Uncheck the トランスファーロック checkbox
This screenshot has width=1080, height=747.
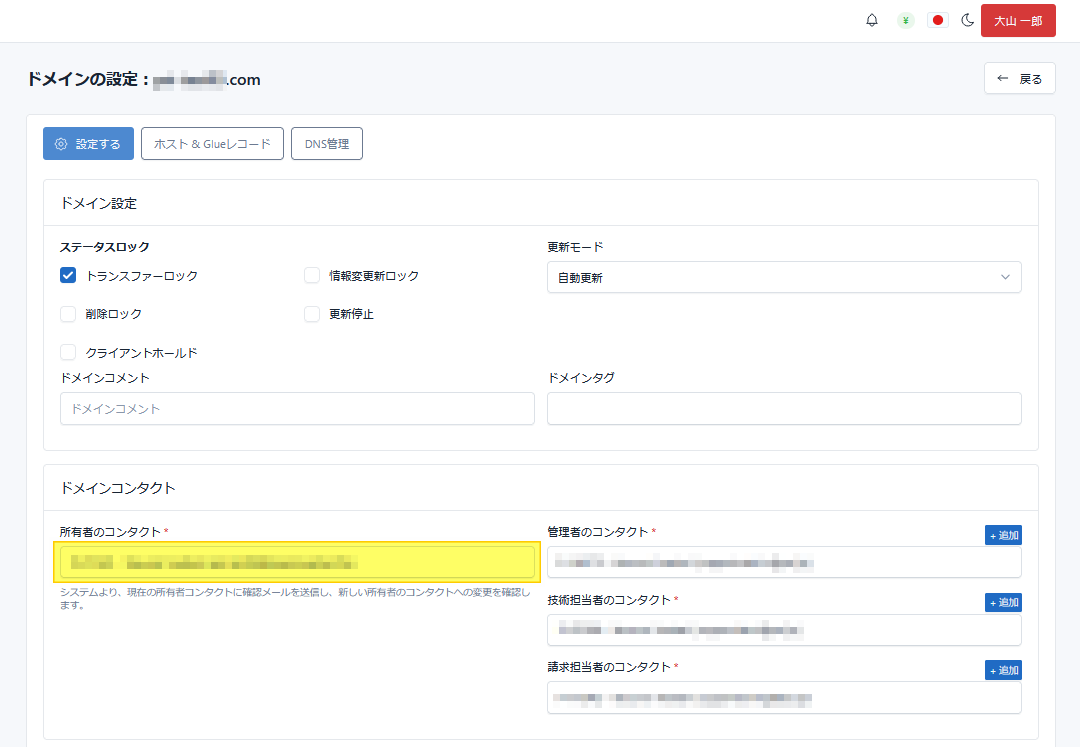coord(68,276)
